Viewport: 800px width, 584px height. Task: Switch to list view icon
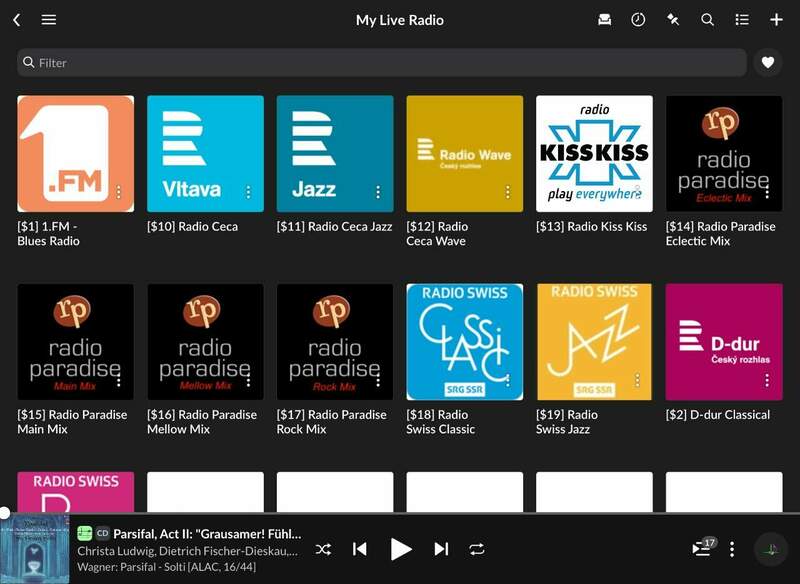[x=742, y=20]
